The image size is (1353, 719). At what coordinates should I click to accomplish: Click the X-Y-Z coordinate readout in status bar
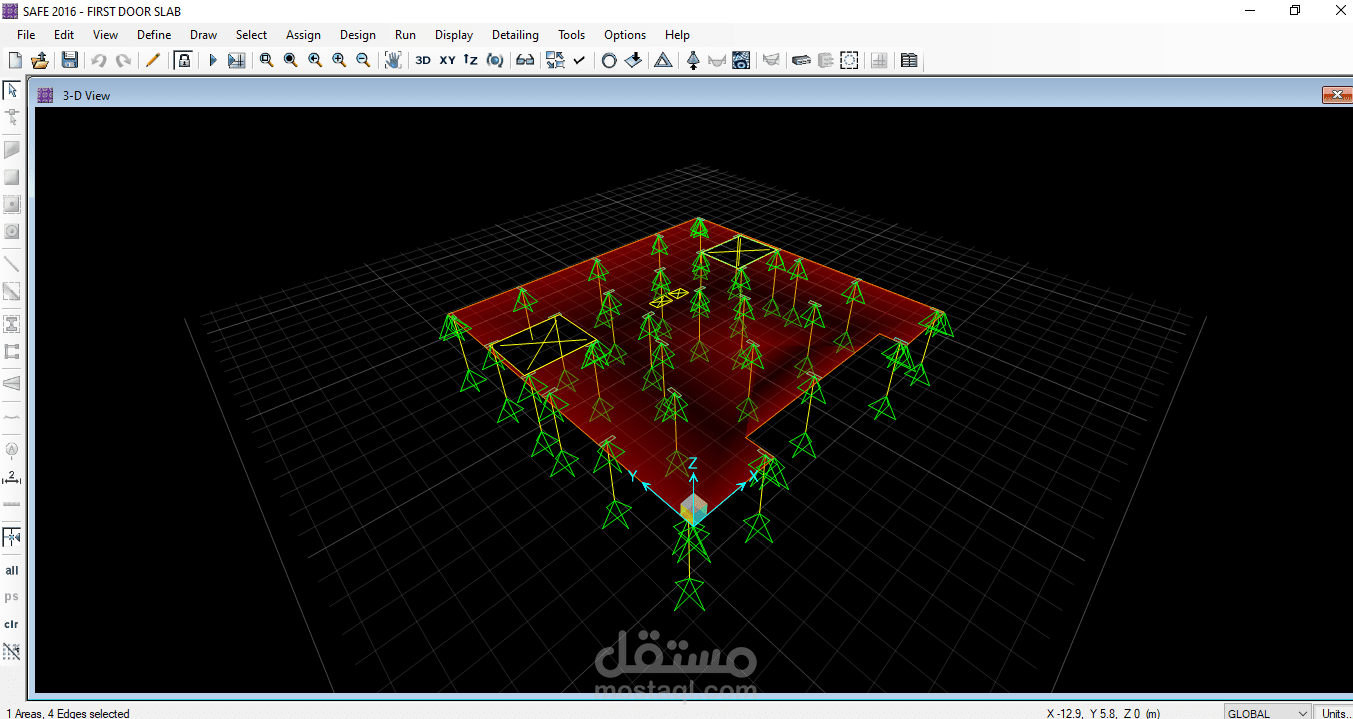pos(1103,713)
